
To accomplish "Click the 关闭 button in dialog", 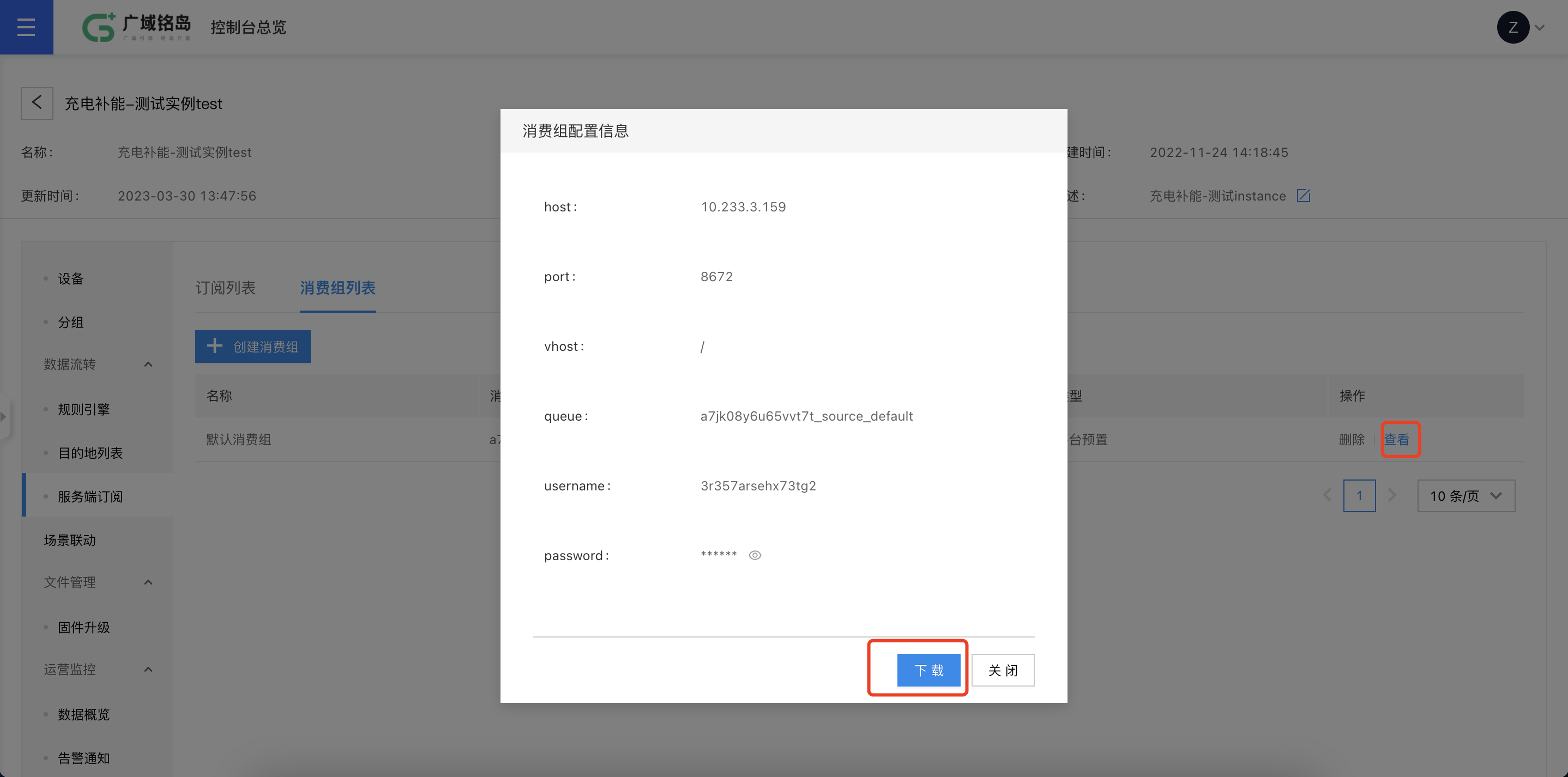I will pos(1003,670).
